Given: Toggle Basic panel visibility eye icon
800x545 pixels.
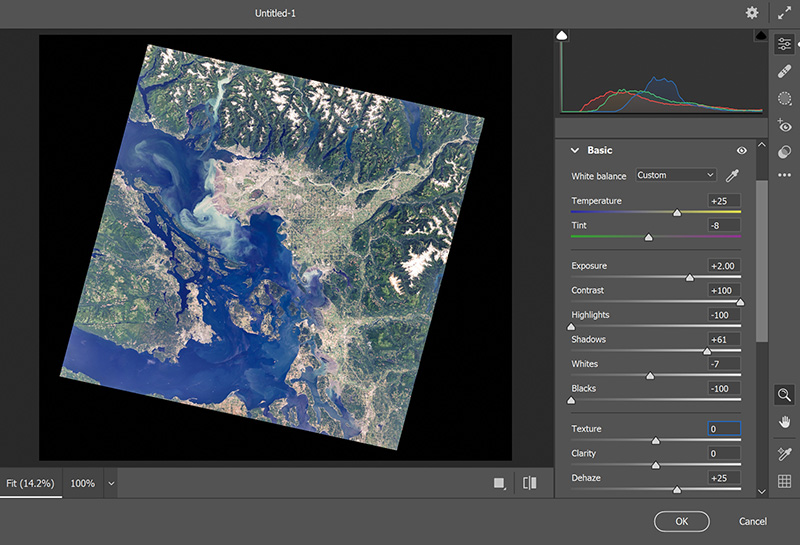Looking at the screenshot, I should coord(742,150).
